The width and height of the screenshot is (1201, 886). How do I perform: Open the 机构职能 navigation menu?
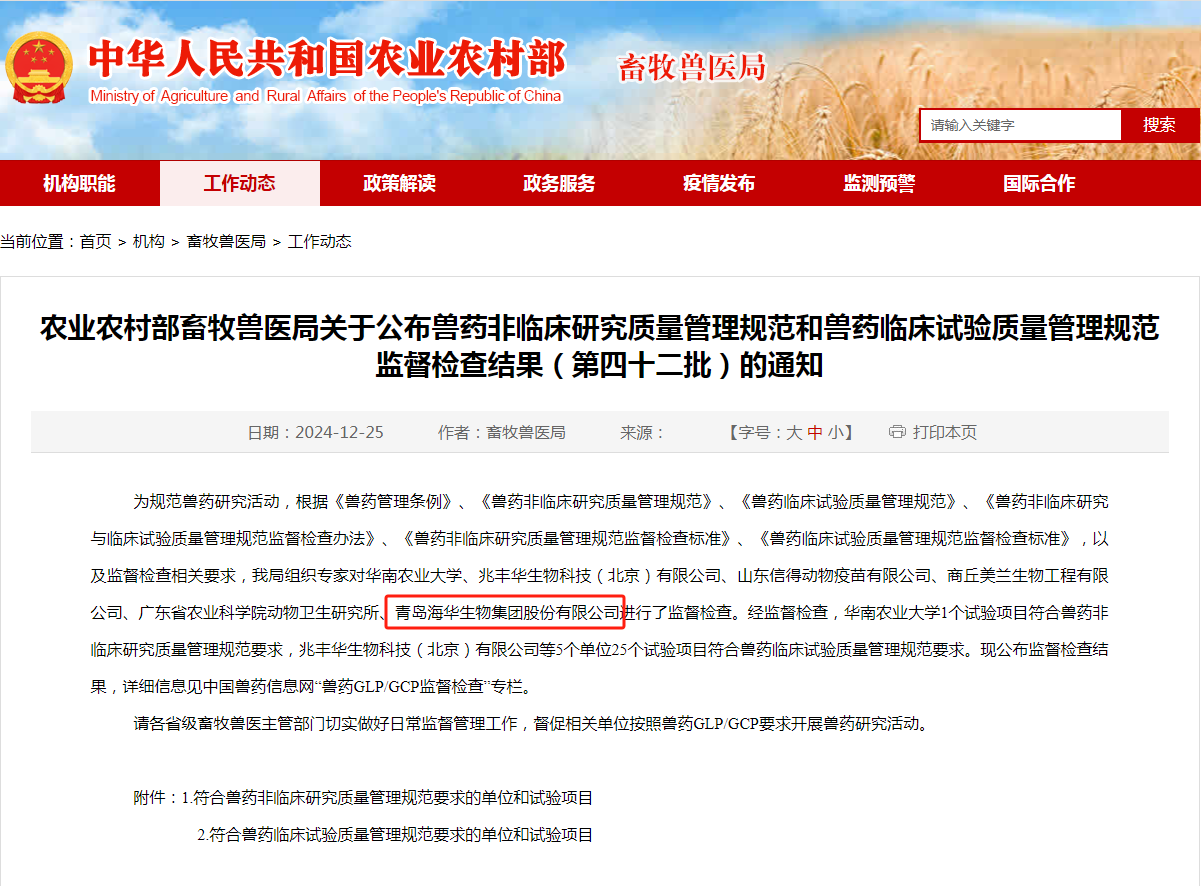click(x=79, y=183)
